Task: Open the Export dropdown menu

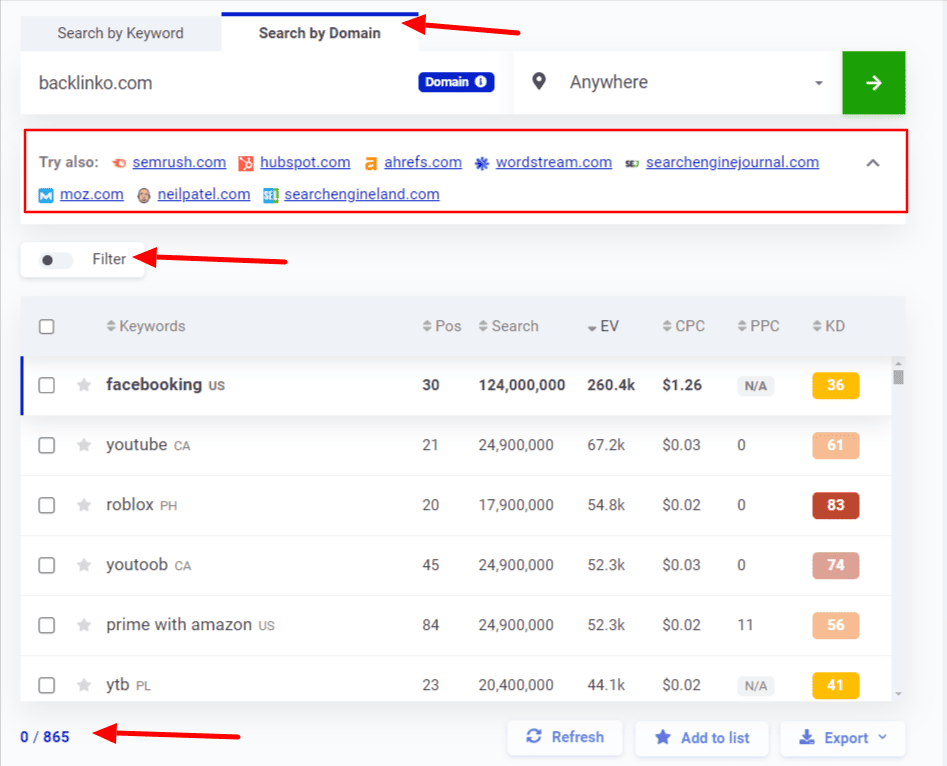Action: click(x=843, y=738)
